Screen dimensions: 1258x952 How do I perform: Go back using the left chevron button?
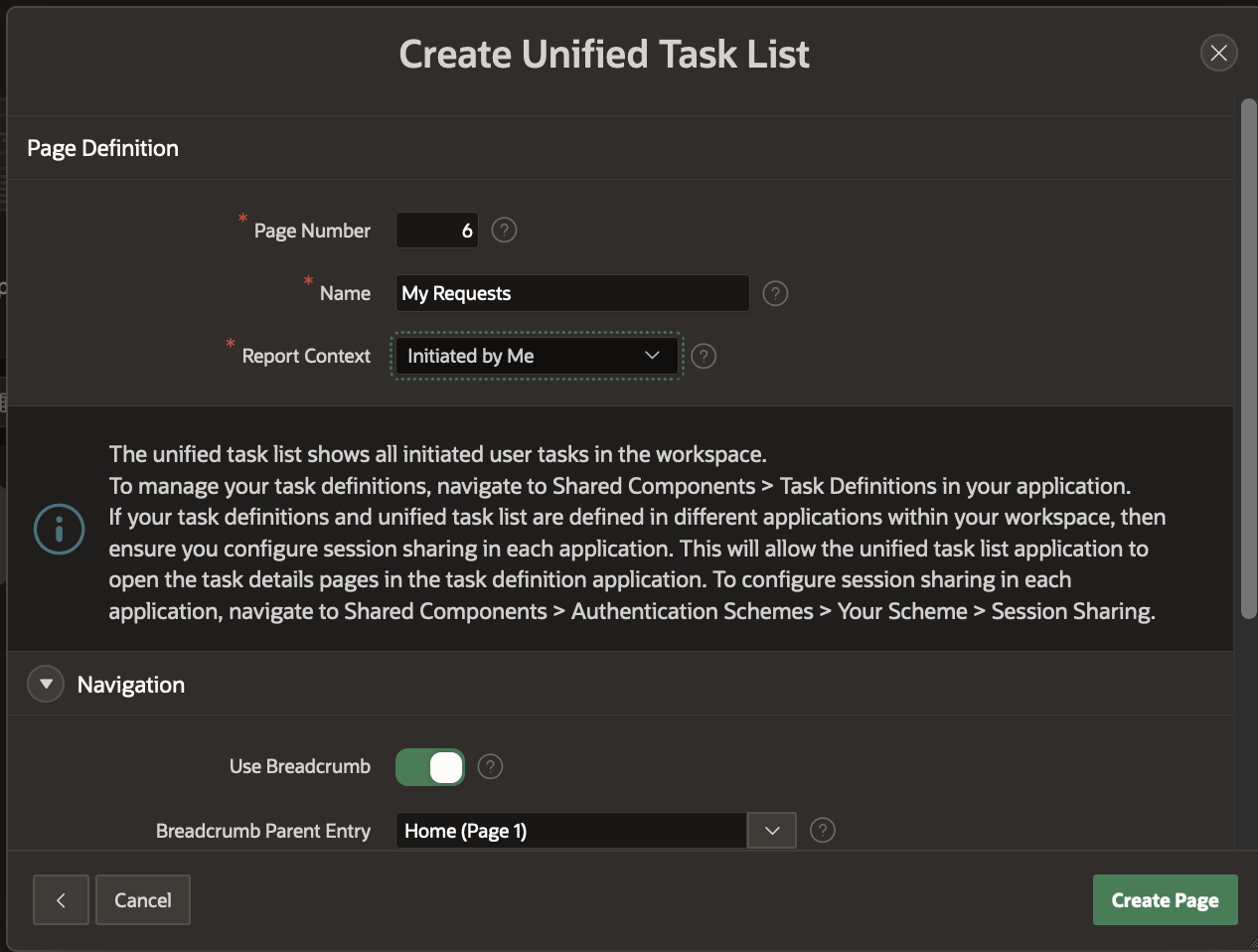61,899
